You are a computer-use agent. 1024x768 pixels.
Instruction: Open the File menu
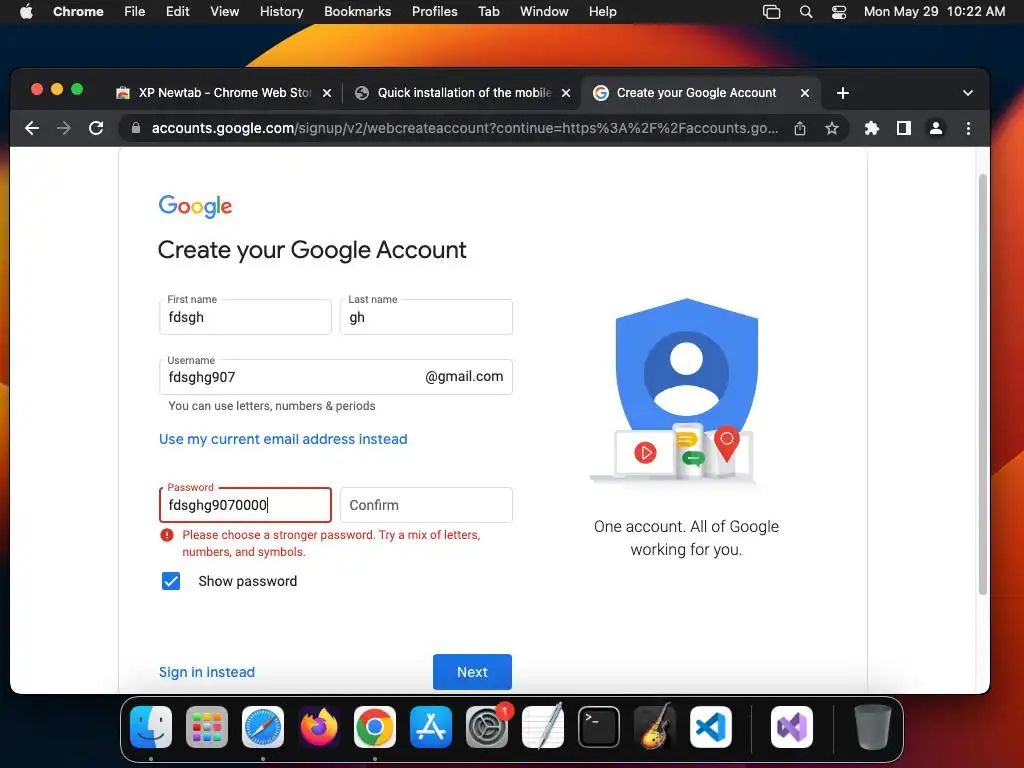point(135,12)
